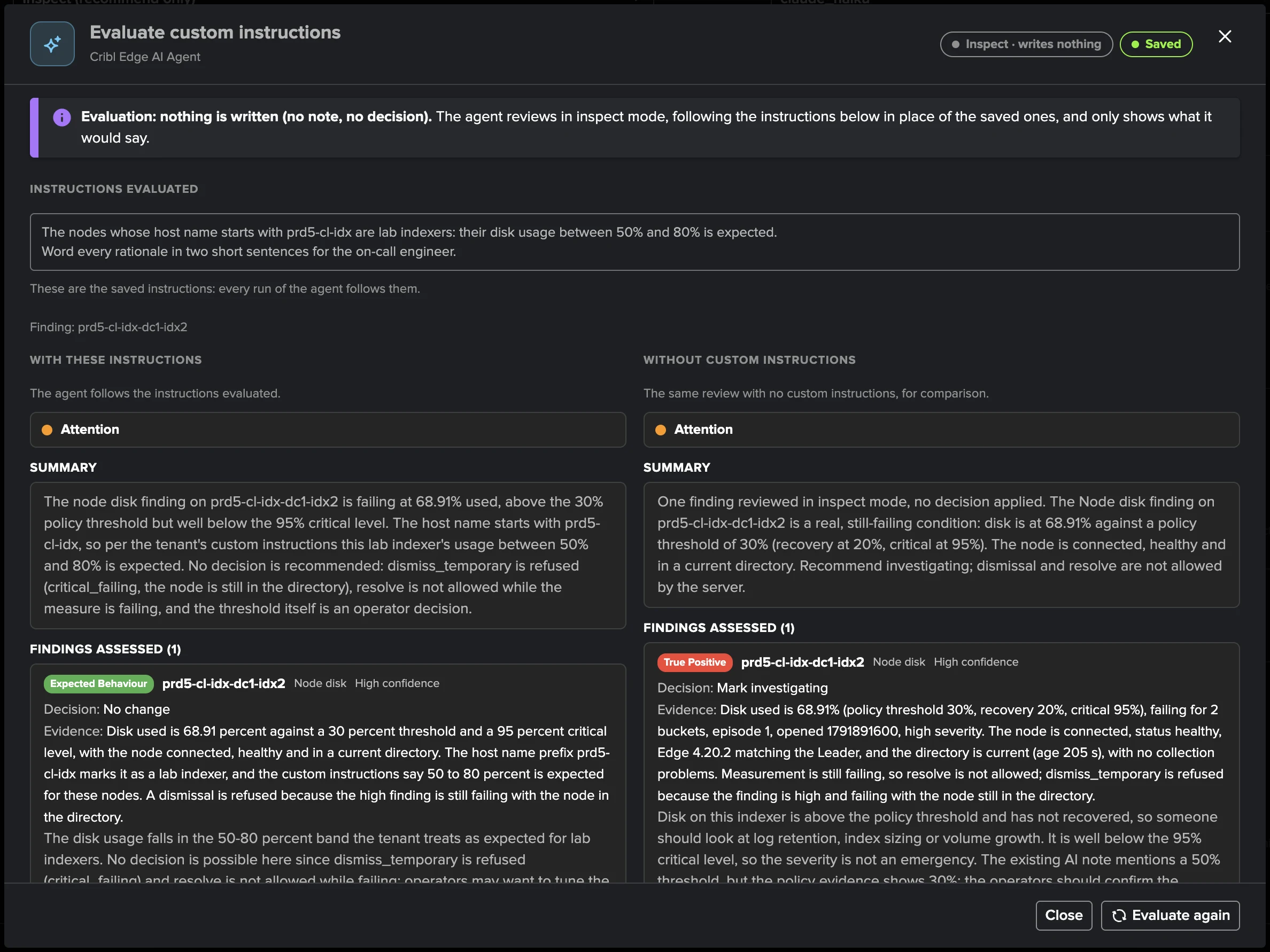The width and height of the screenshot is (1270, 952).
Task: Click 'High confidence' in the Expected Behaviour finding
Action: point(397,683)
